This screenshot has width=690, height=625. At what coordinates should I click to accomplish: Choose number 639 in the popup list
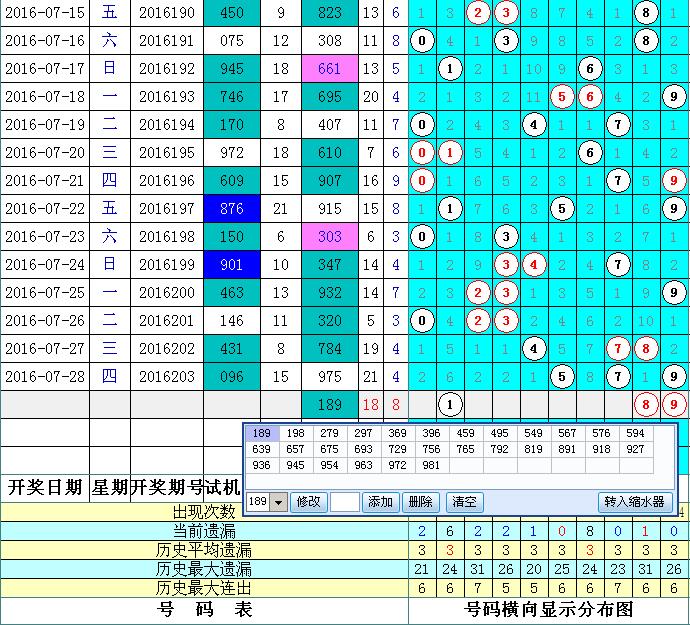tap(261, 449)
